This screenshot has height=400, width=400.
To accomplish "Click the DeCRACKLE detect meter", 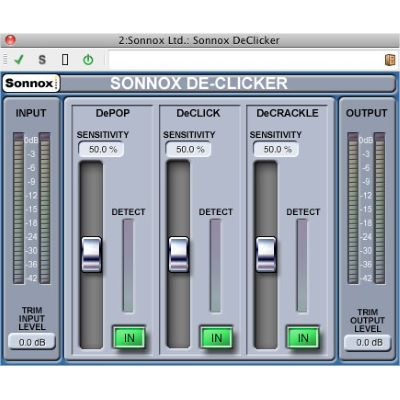I will point(302,266).
